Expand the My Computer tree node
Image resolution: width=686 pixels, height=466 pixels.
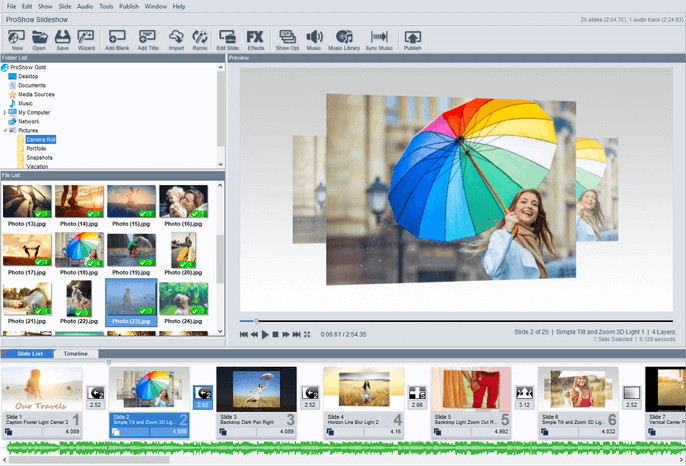(5, 112)
